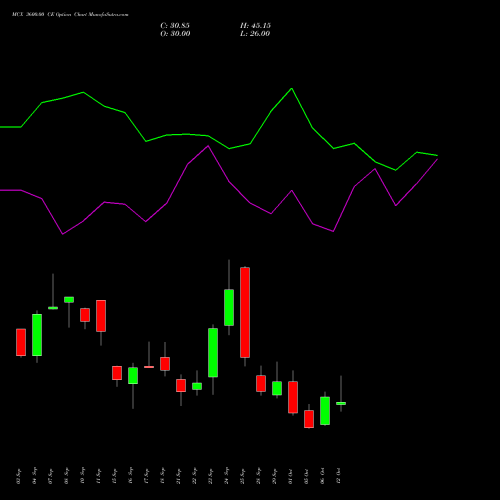Viewport: 500px width, 500px height.
Task: Select the "12 Oct" date label
Action: [x=339, y=476]
